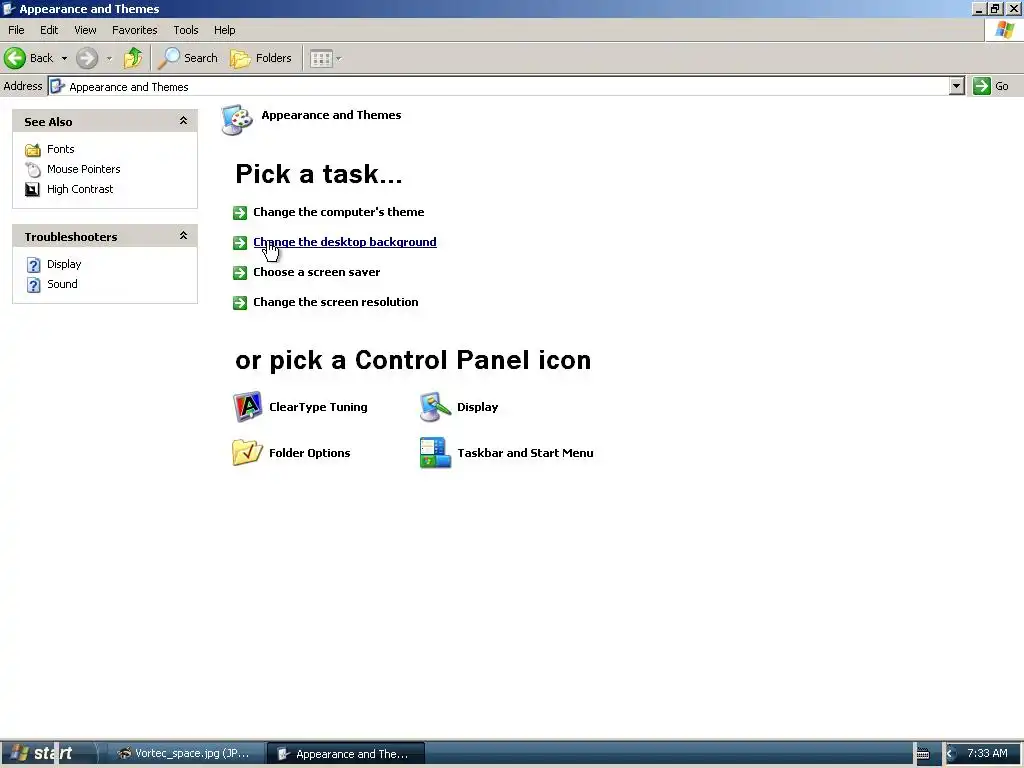Click the taskbar clock 7:33 AM

(x=987, y=753)
